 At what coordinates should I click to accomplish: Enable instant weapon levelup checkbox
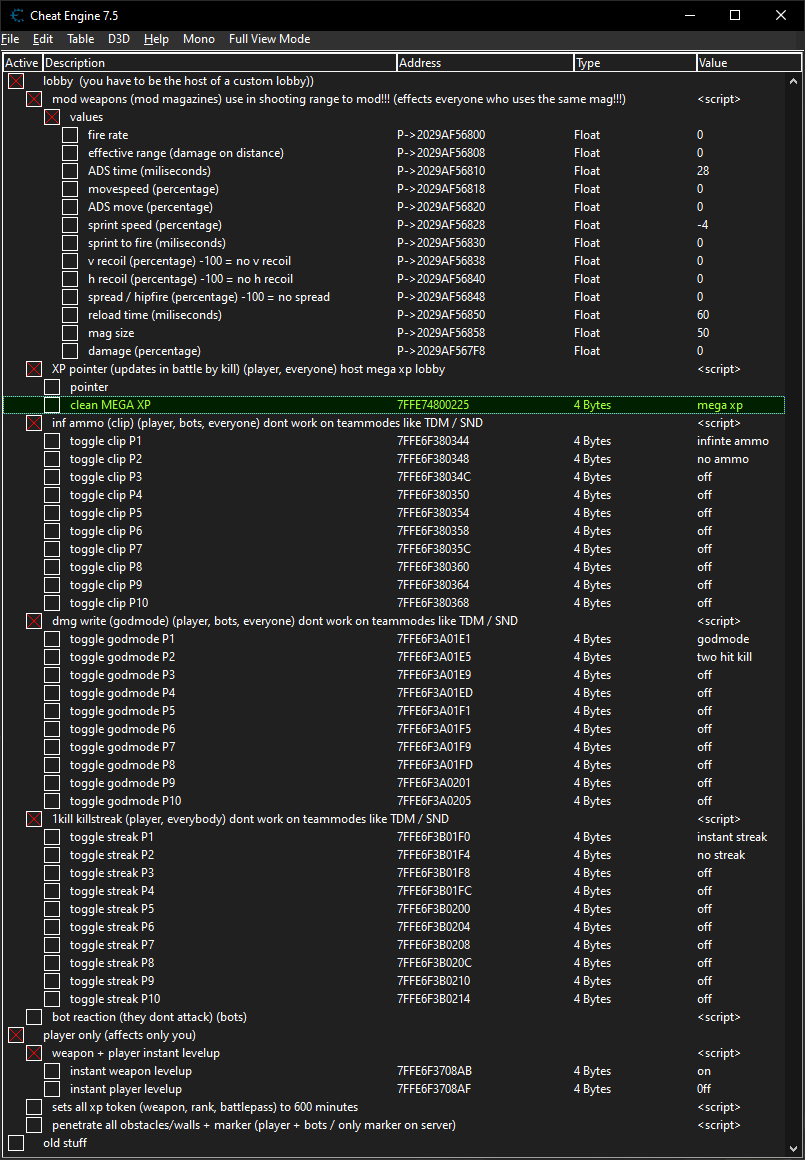coord(52,1071)
